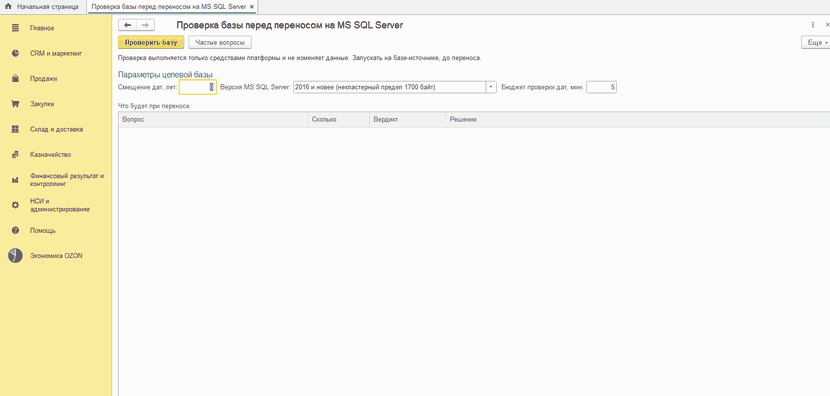The image size is (830, 396).
Task: Go forward with the right arrow button
Action: pyautogui.click(x=146, y=25)
